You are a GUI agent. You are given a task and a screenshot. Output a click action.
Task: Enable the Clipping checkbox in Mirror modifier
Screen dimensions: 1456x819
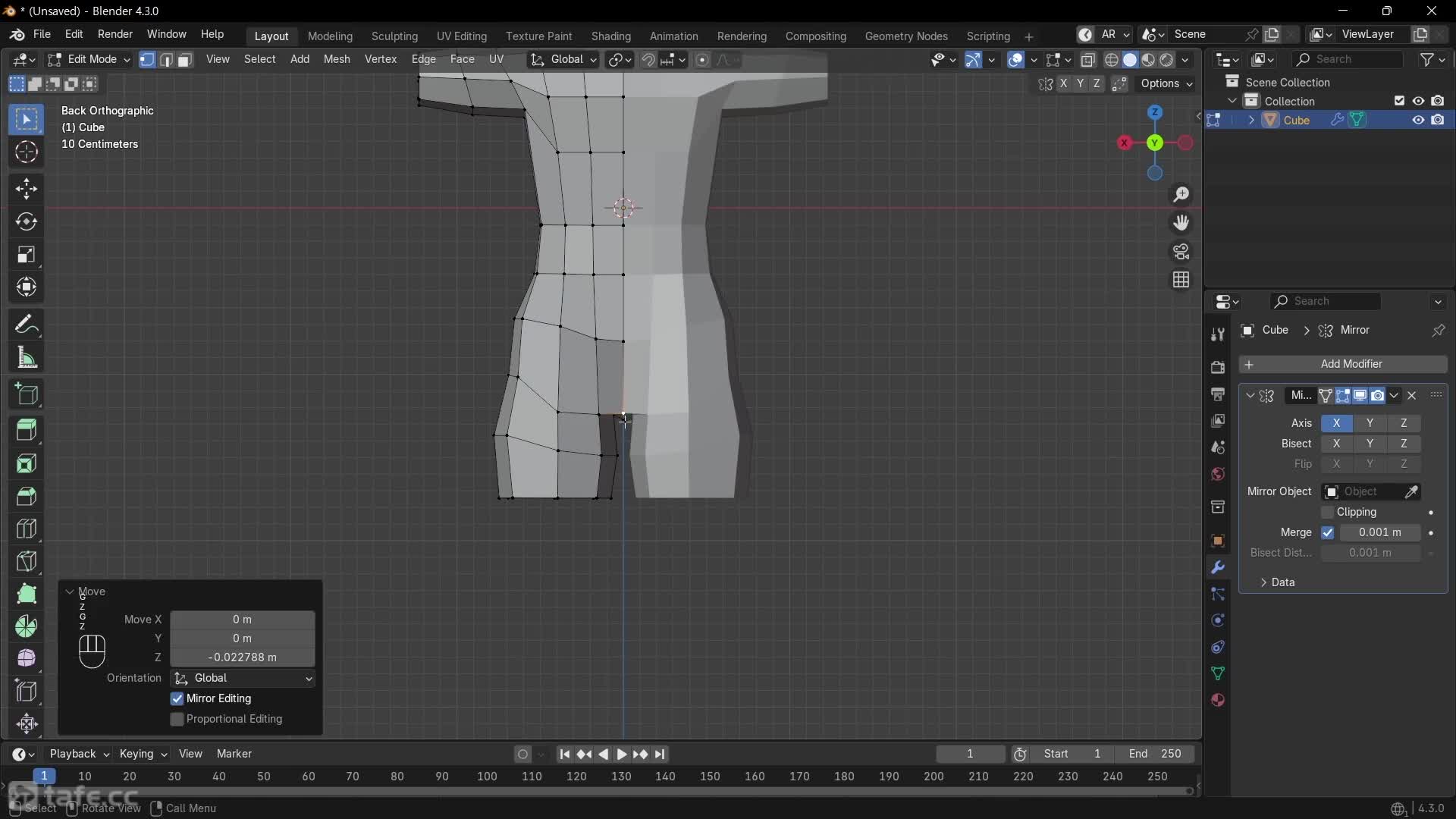coord(1327,512)
